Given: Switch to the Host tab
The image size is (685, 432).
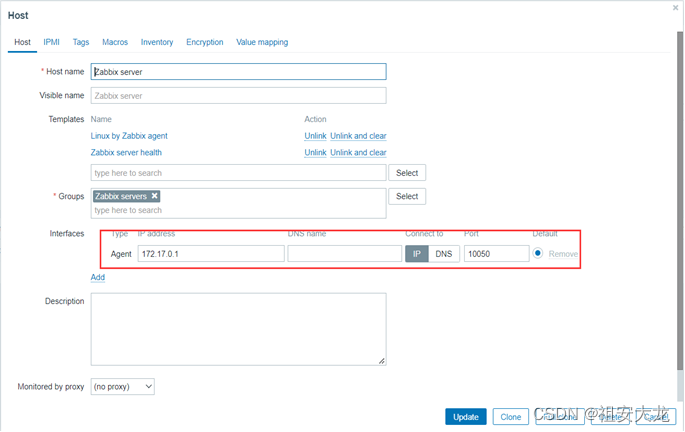Looking at the screenshot, I should [22, 42].
